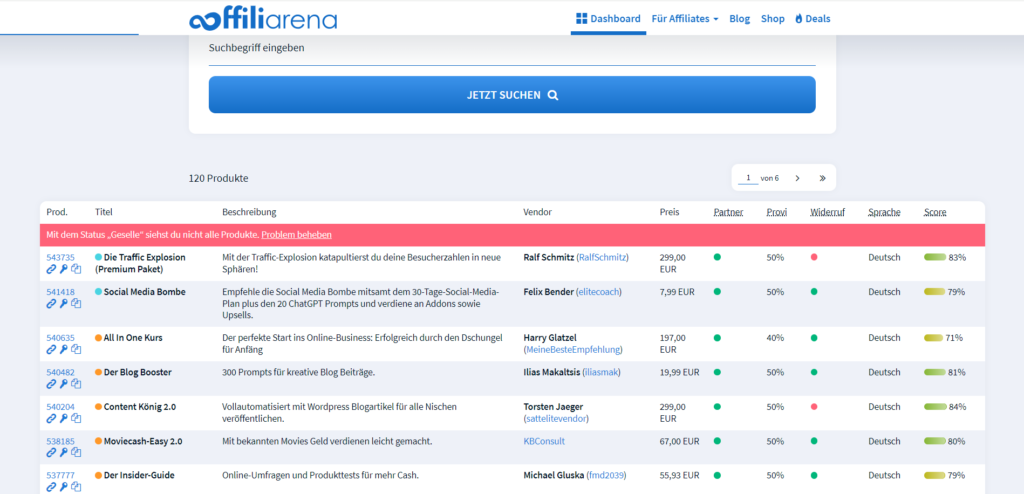The image size is (1024, 494).
Task: Jump to last results page double arrow
Action: click(822, 178)
